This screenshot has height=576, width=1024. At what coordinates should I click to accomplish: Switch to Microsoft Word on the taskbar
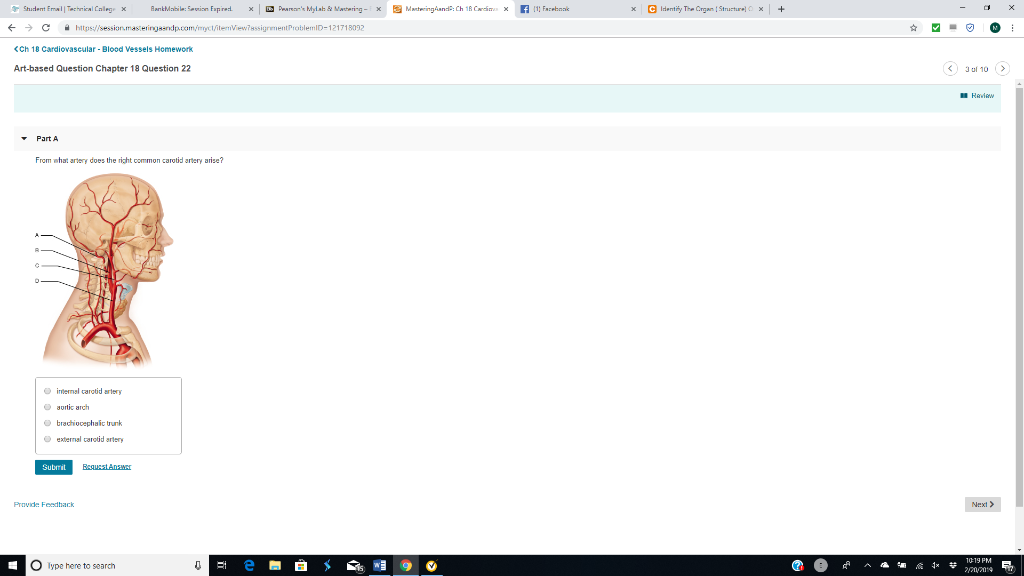tap(379, 566)
